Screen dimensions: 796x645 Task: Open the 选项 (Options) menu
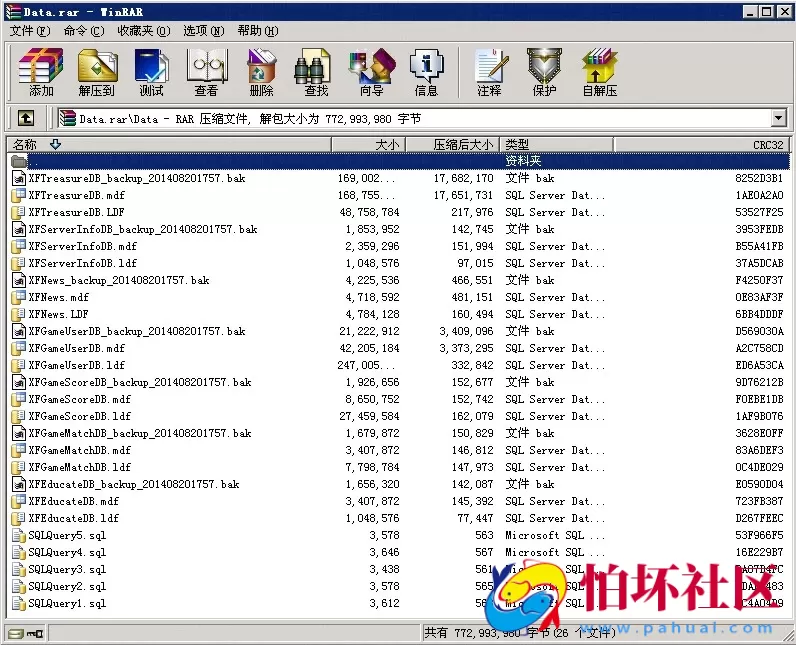click(x=204, y=31)
